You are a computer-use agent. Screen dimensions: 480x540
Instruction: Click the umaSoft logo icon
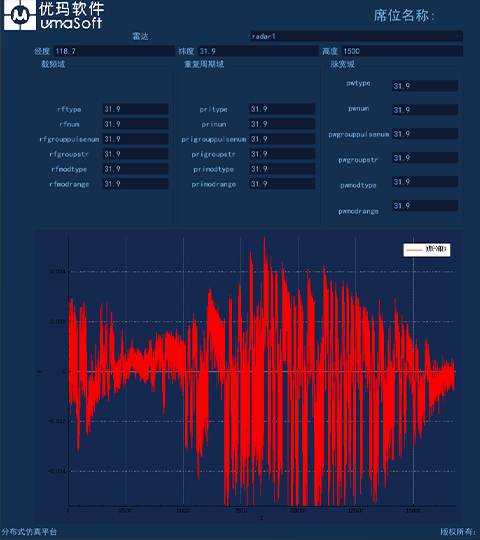pyautogui.click(x=20, y=15)
